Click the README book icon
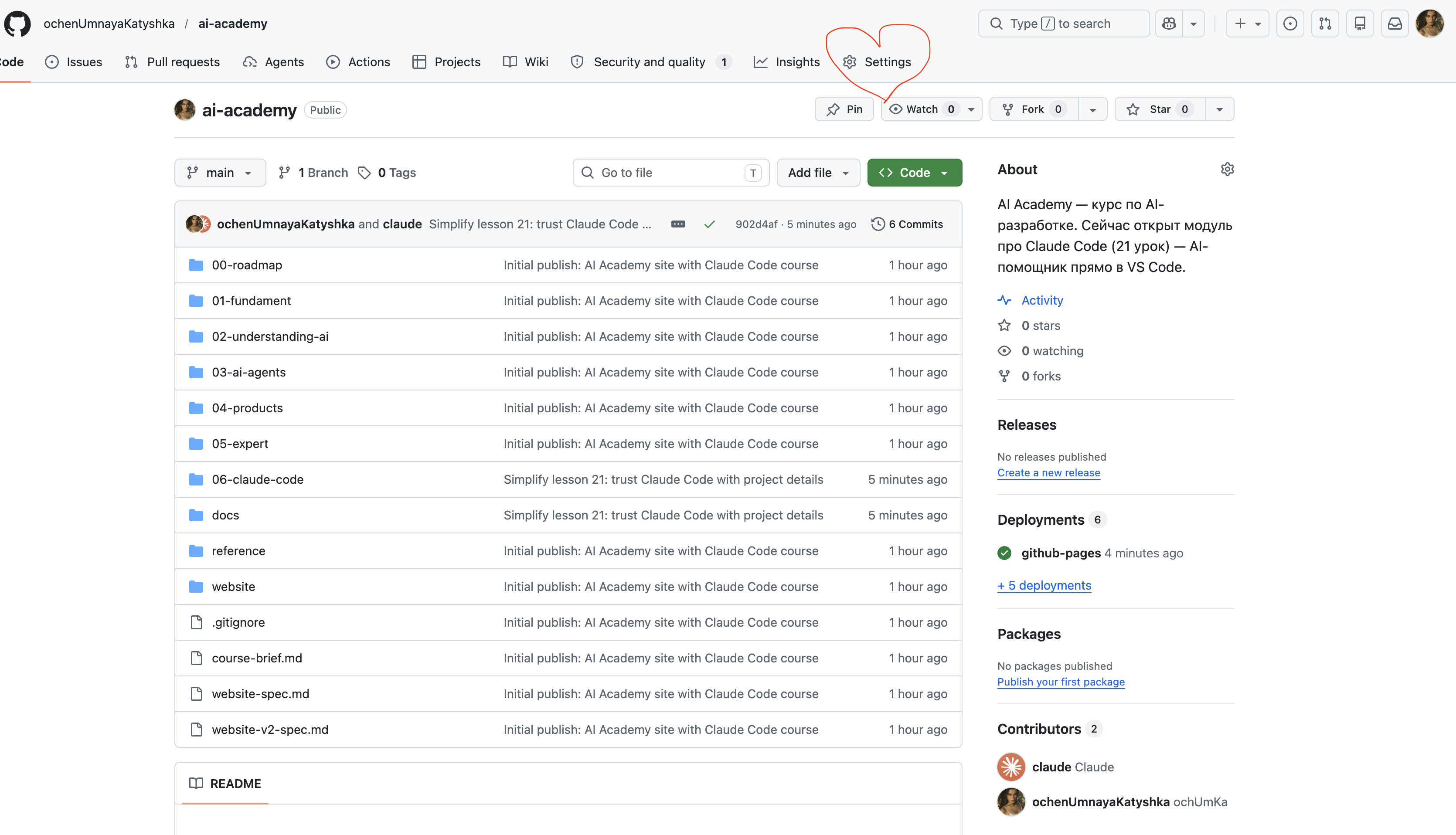1456x835 pixels. [196, 784]
